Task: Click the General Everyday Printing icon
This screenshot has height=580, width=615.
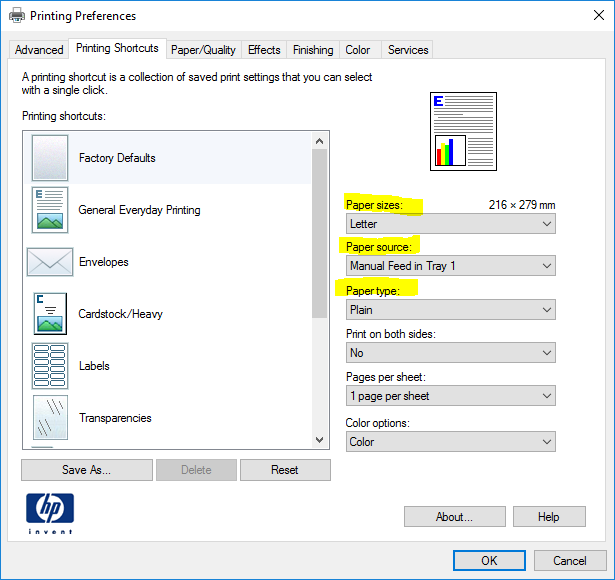Action: pyautogui.click(x=50, y=210)
